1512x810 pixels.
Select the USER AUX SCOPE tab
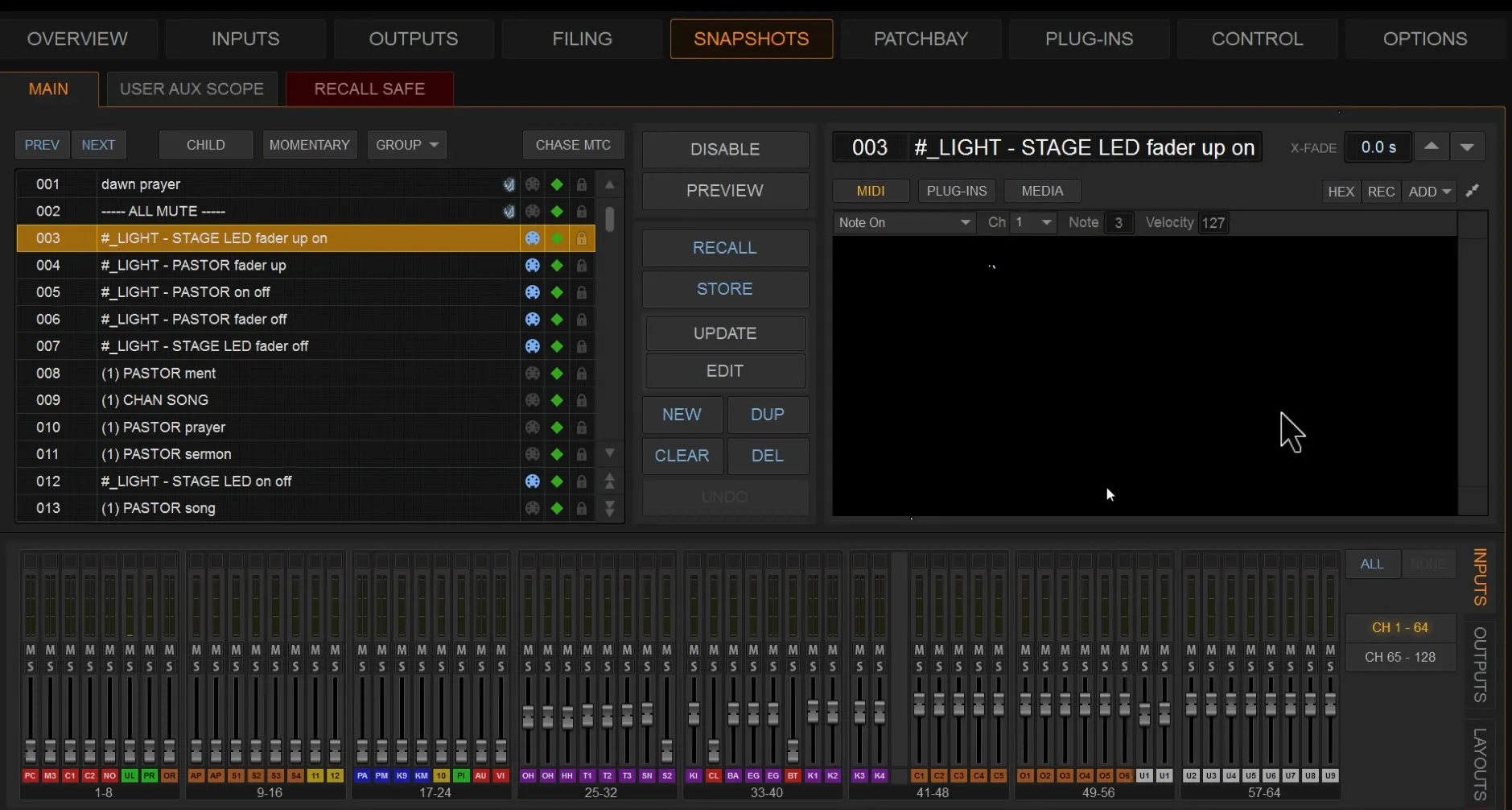tap(192, 89)
